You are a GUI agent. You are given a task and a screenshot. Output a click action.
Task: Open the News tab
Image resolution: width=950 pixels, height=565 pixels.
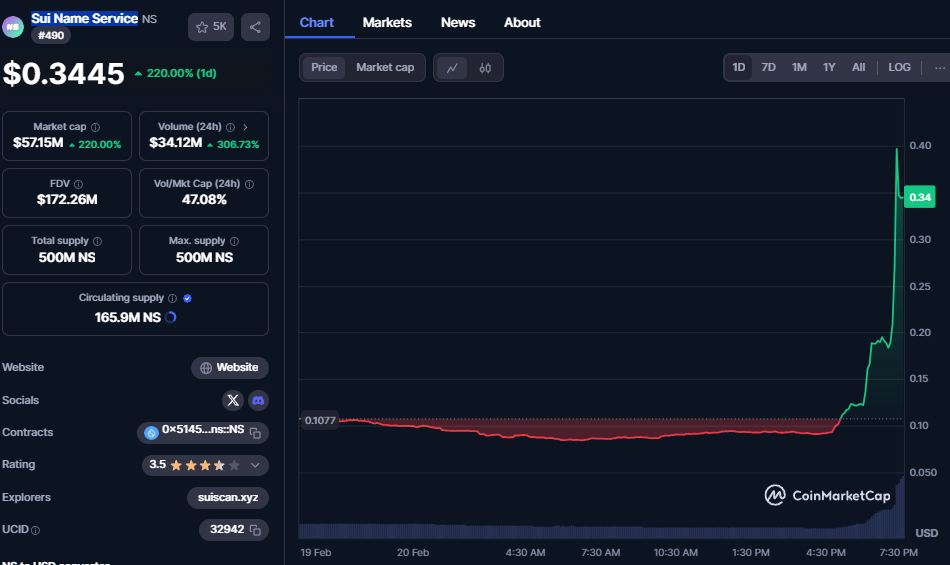[x=458, y=22]
